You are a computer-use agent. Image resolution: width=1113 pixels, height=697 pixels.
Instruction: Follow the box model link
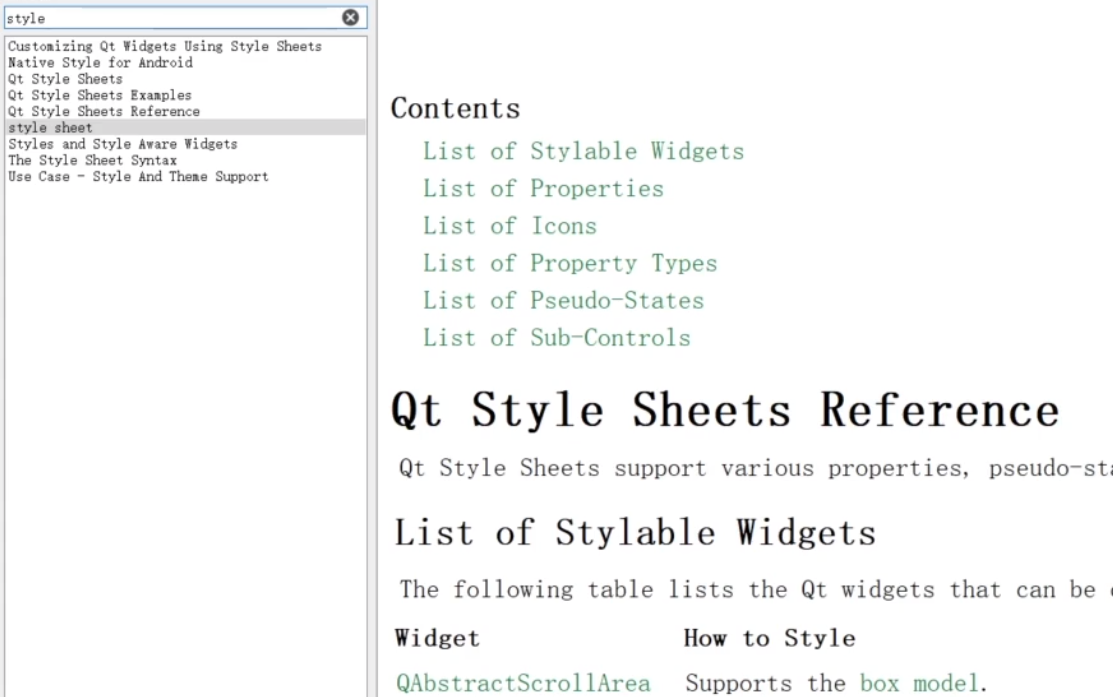[920, 683]
